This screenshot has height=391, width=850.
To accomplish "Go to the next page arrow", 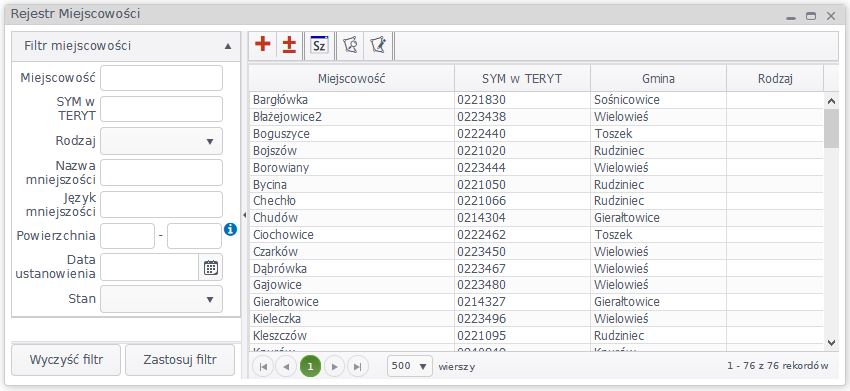I will click(x=334, y=367).
